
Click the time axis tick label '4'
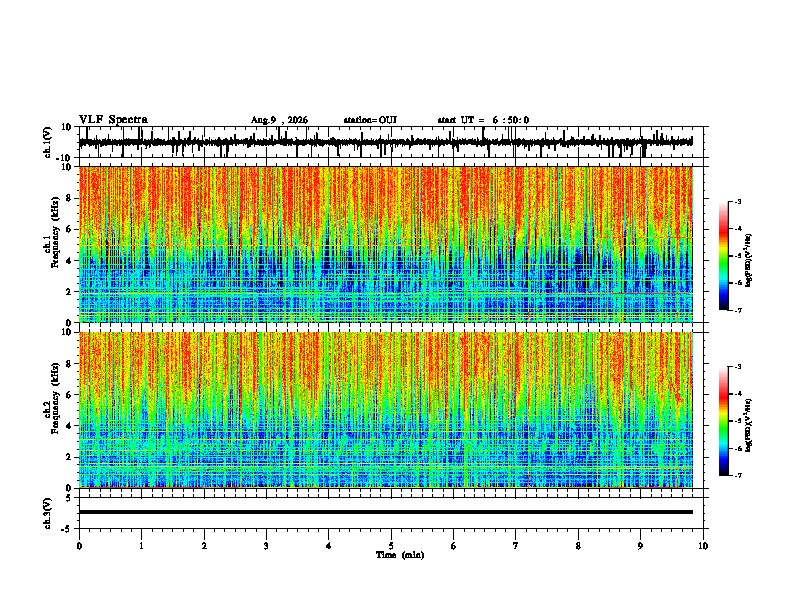coord(329,546)
